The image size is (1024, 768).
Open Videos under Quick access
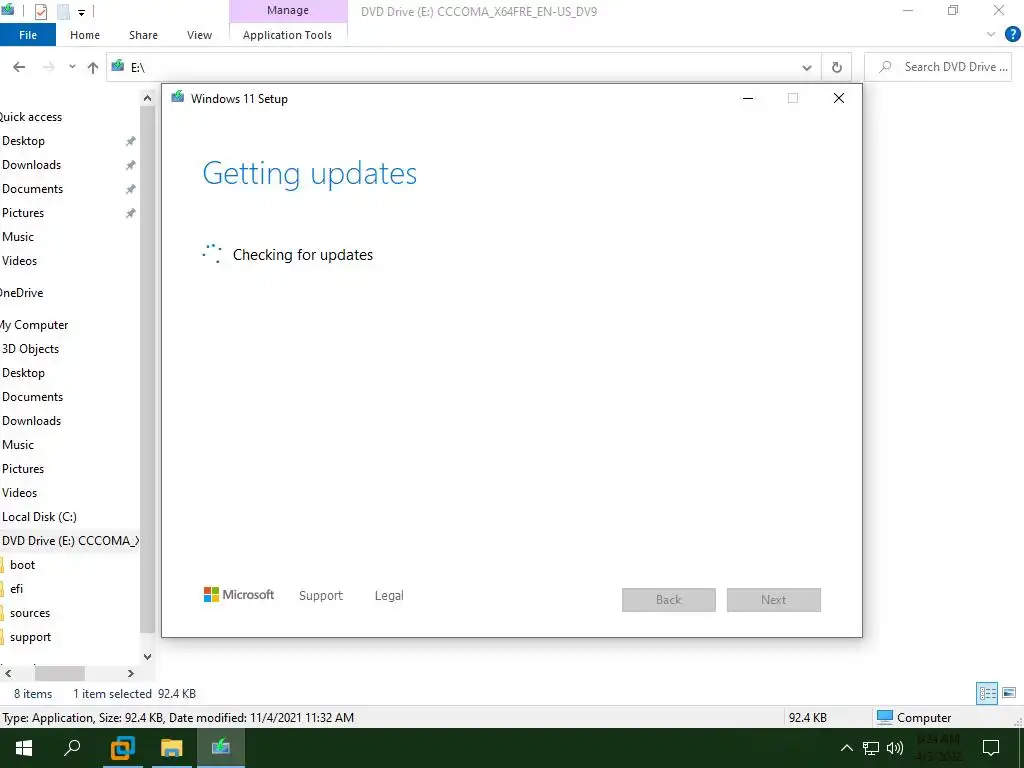(20, 261)
